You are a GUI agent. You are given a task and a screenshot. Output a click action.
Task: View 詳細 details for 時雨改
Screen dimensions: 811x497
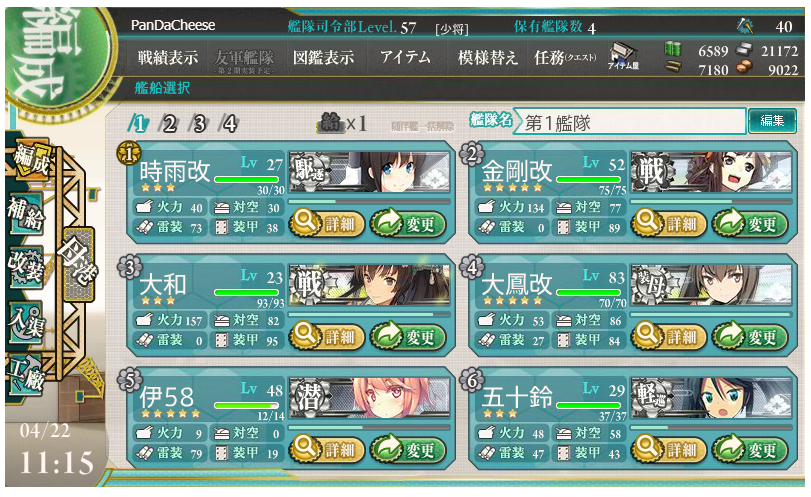pos(327,223)
